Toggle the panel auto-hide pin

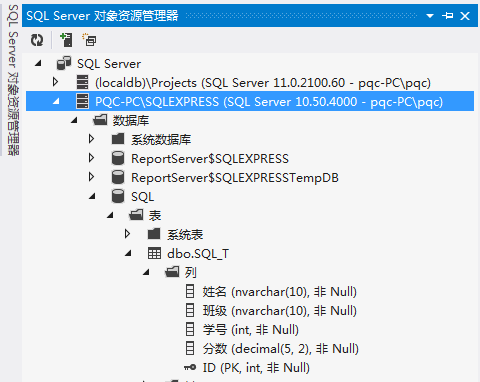[x=447, y=16]
